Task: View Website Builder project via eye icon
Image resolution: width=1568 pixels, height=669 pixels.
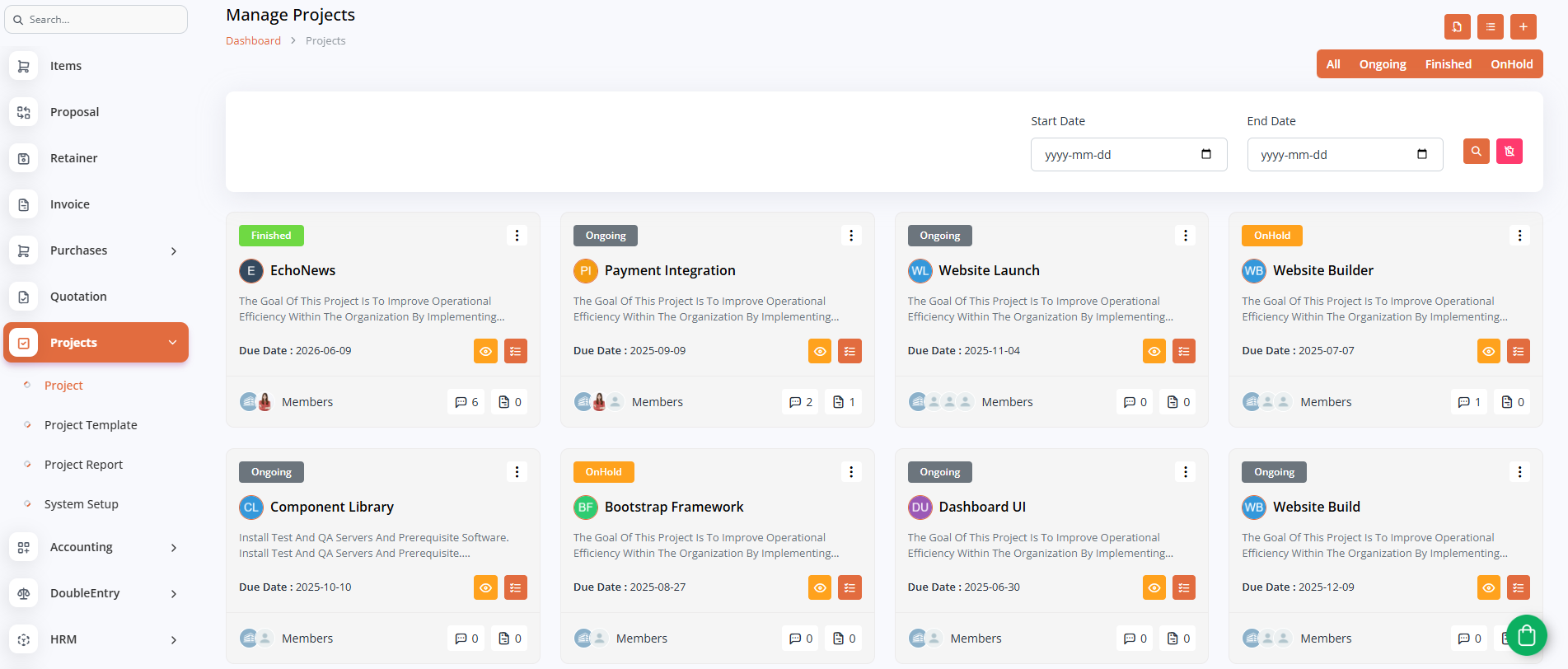Action: click(x=1488, y=351)
